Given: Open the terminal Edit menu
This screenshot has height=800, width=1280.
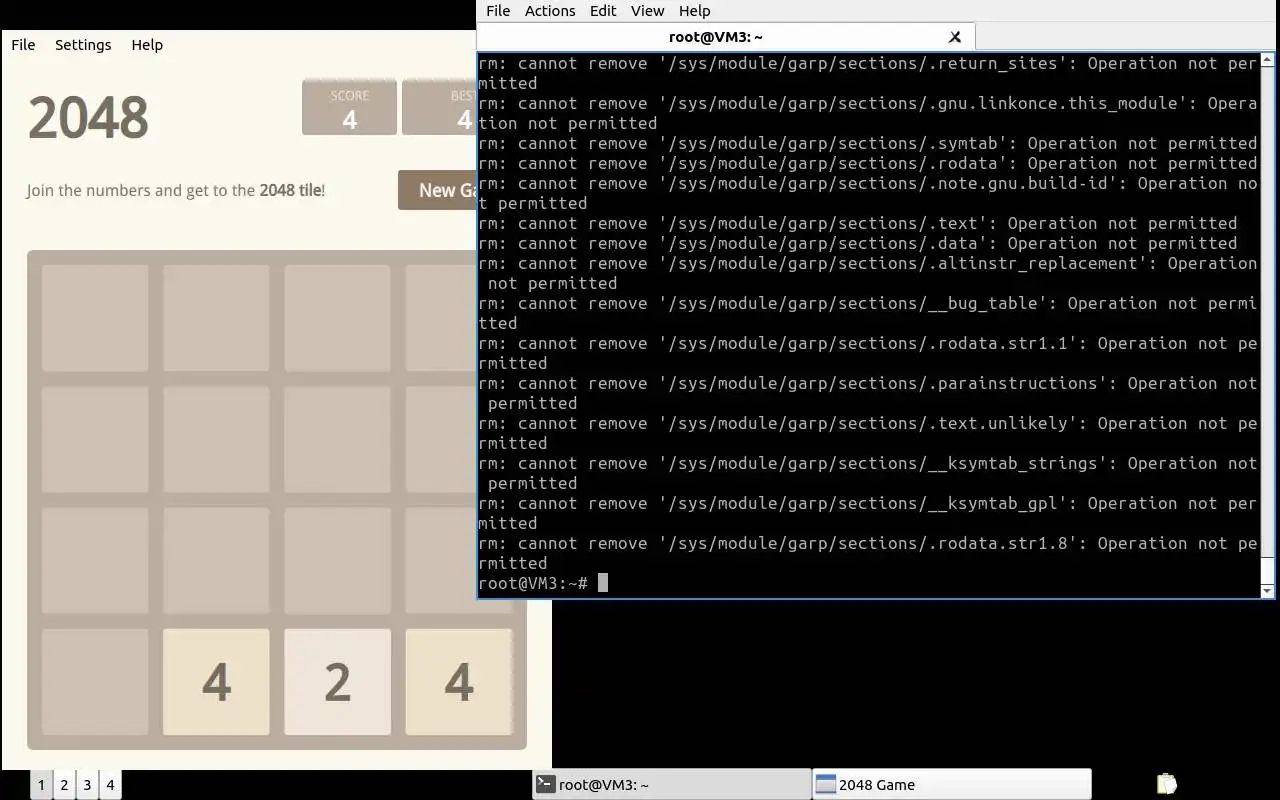Looking at the screenshot, I should (x=603, y=11).
